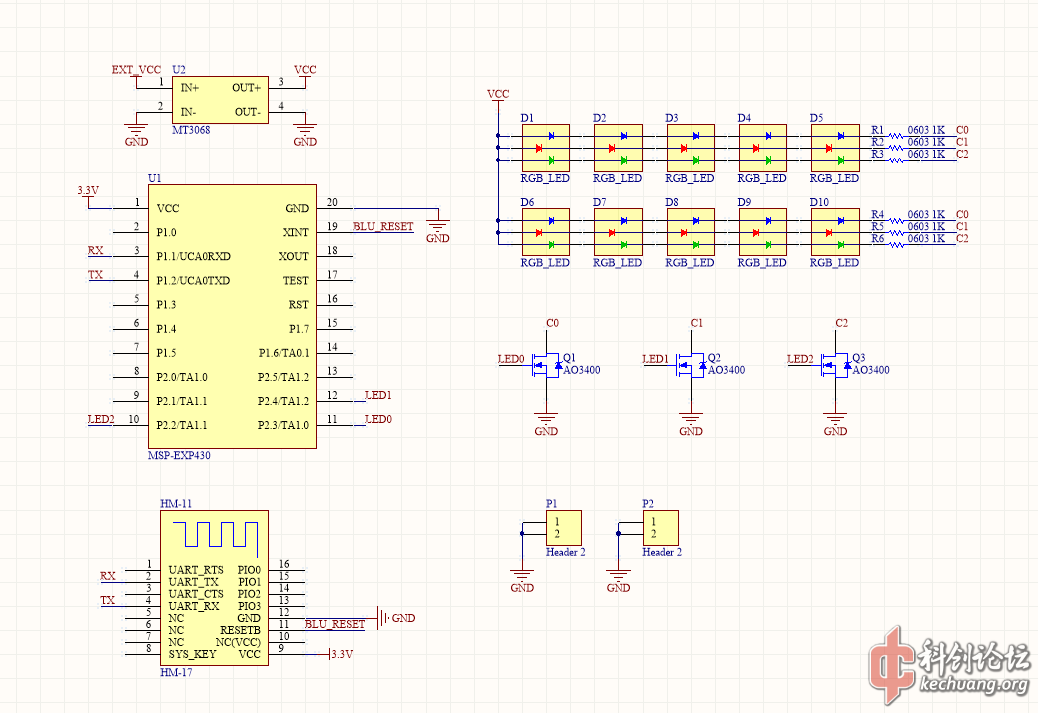Select the P1 Header 2 connector box
The image size is (1038, 713).
click(x=564, y=528)
